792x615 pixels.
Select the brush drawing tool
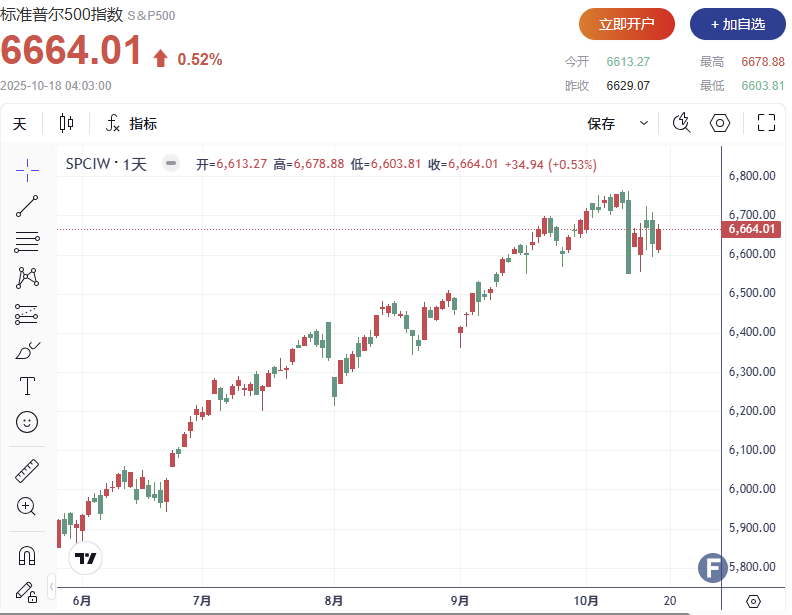click(x=27, y=350)
